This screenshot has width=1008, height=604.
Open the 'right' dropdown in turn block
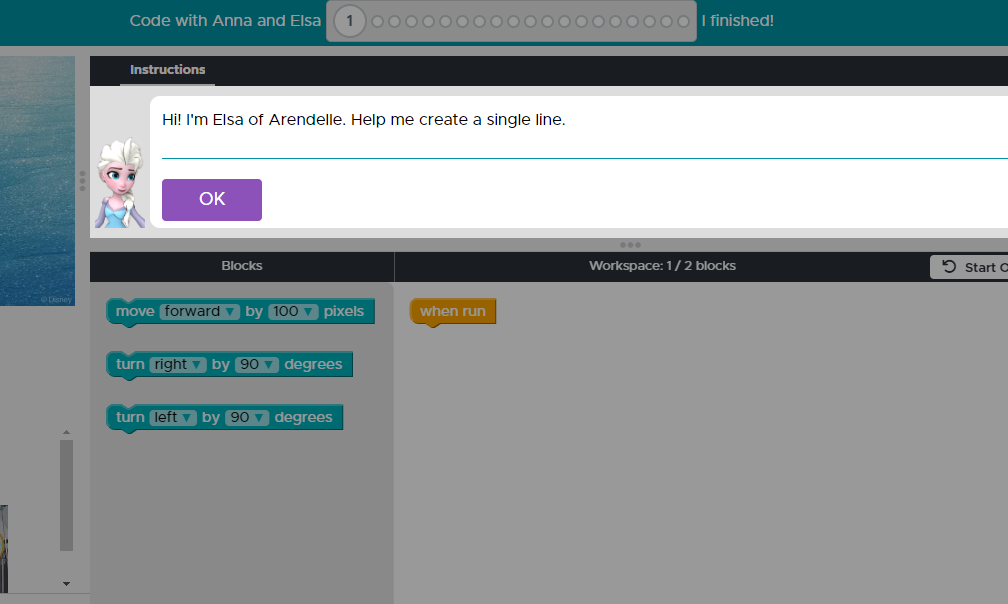click(178, 364)
